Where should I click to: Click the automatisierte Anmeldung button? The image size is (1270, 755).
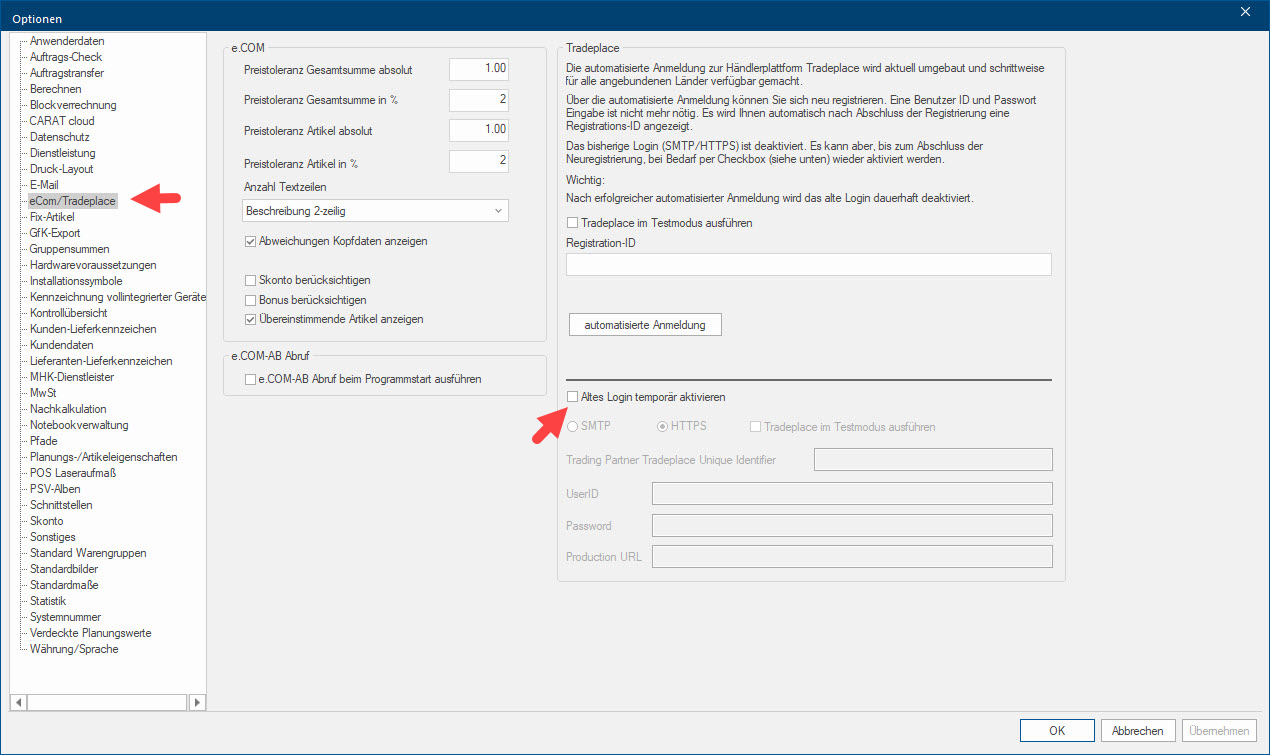click(645, 325)
